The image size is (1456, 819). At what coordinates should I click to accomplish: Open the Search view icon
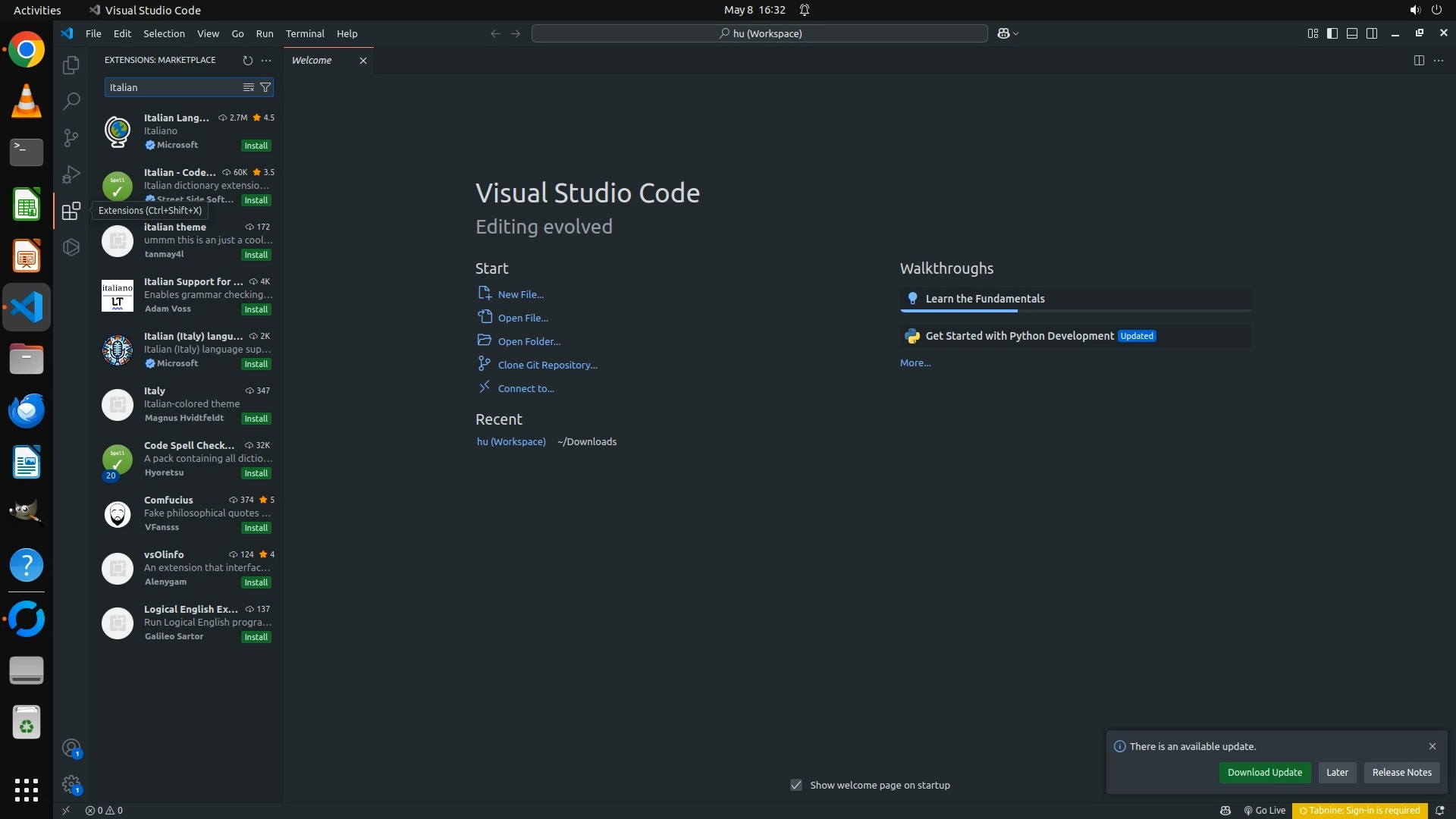71,101
